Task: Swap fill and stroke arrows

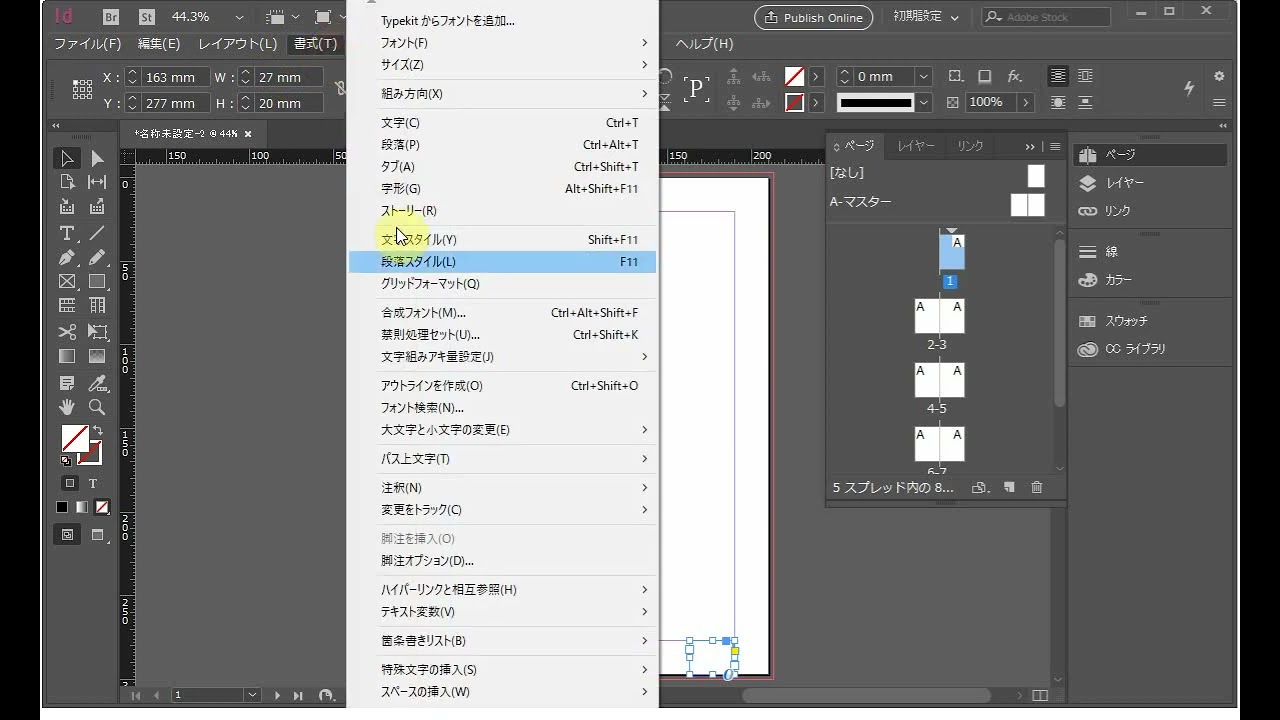Action: point(97,431)
